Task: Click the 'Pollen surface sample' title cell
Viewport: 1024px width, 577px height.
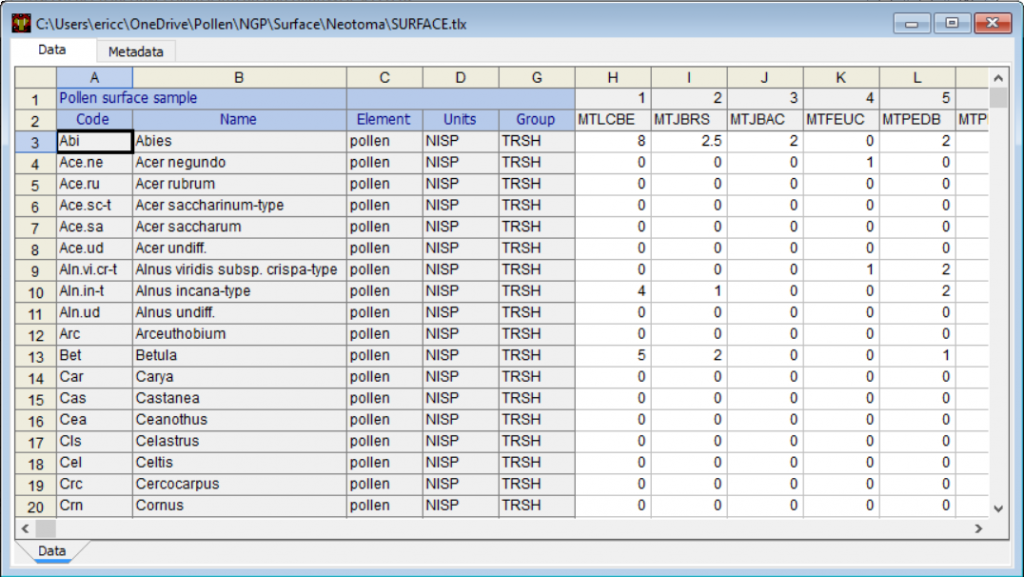Action: pyautogui.click(x=201, y=99)
